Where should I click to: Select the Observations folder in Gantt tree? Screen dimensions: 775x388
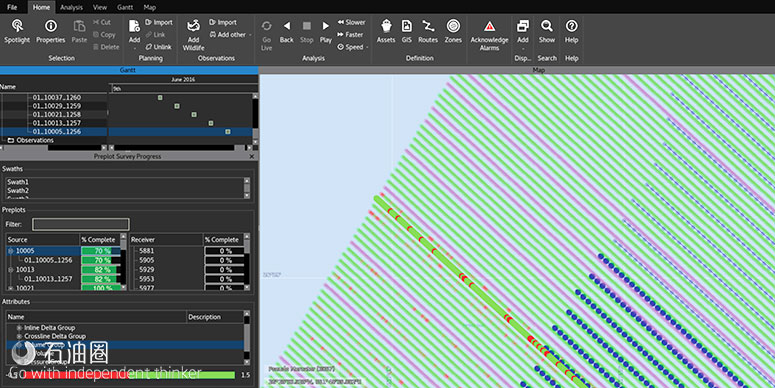(31, 140)
